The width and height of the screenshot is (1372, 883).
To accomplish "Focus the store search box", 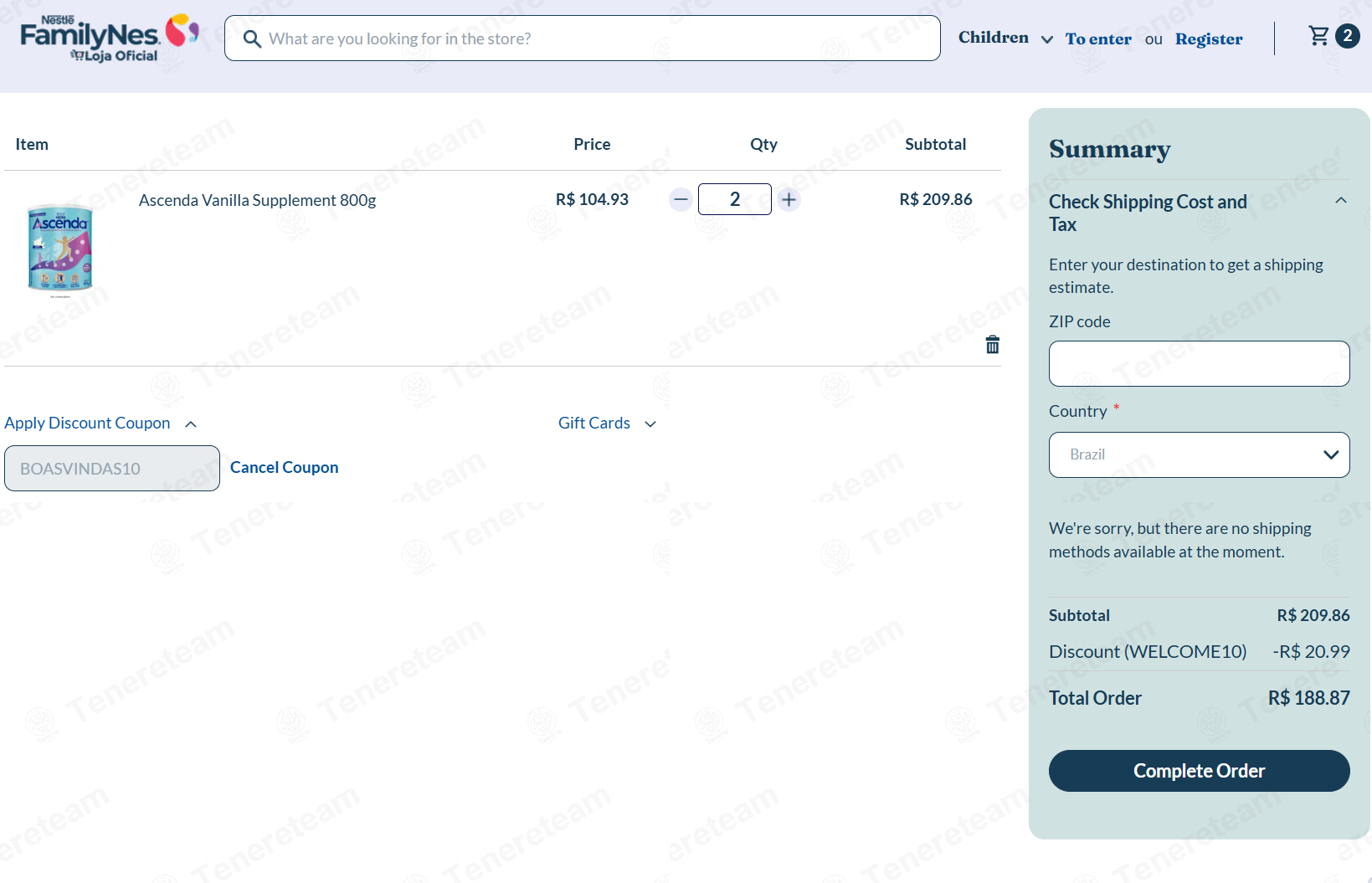I will coord(583,39).
